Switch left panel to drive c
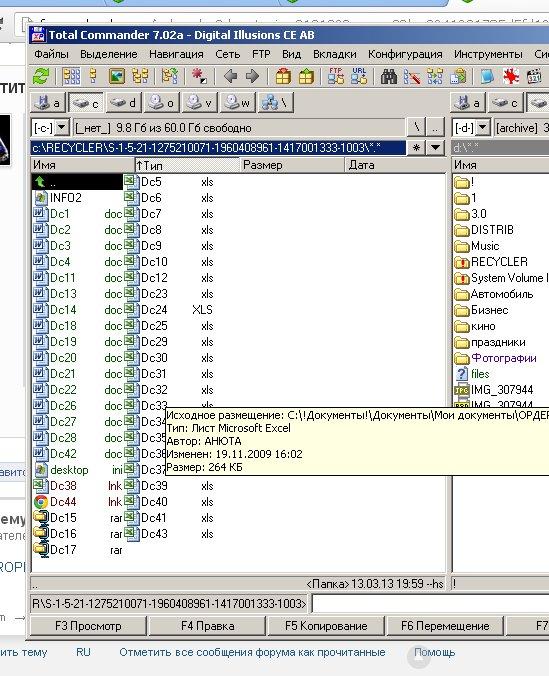The image size is (549, 676). (85, 103)
